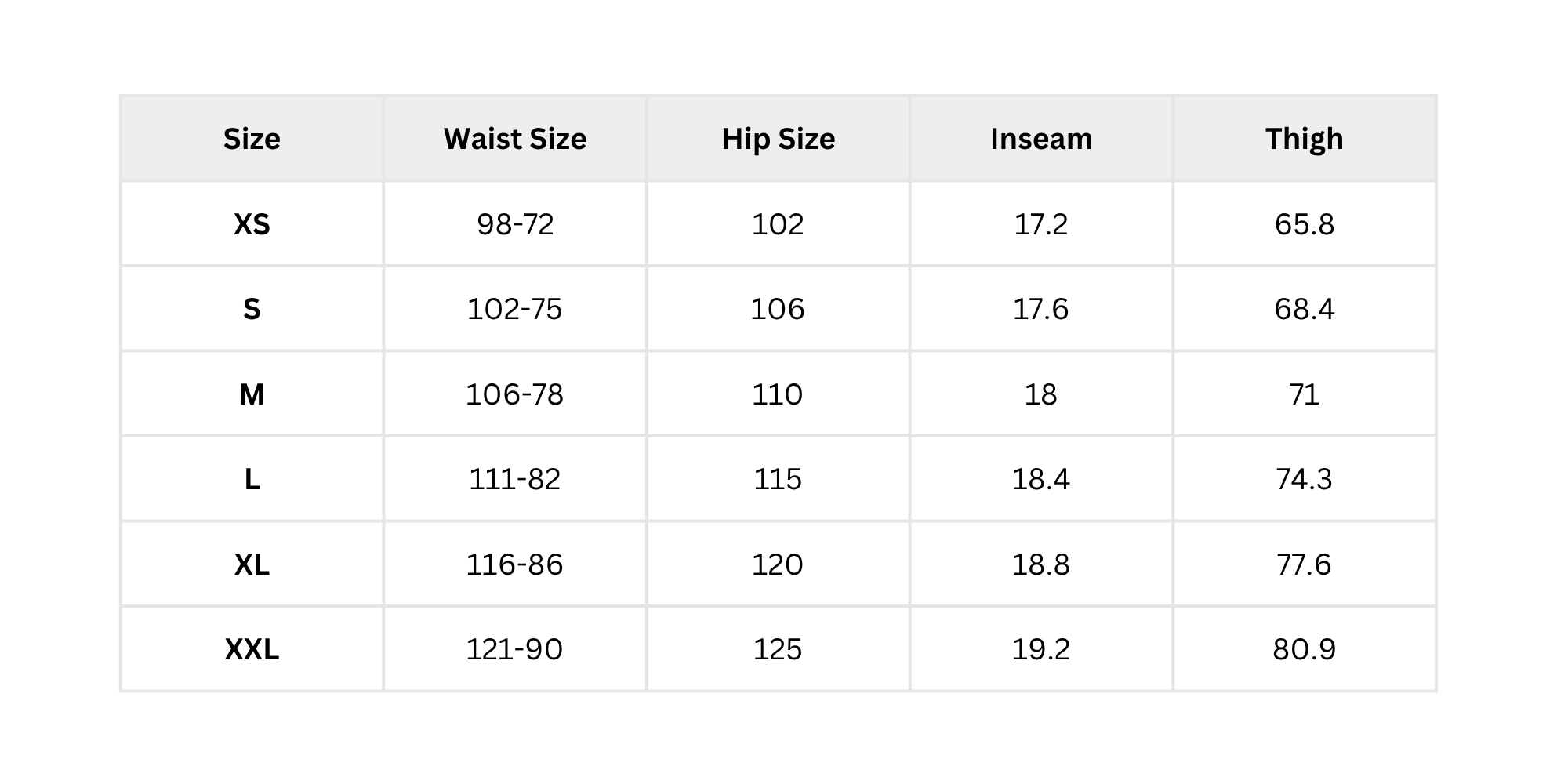This screenshot has width=1568, height=784.
Task: Select the hip size value 125
Action: coord(778,649)
